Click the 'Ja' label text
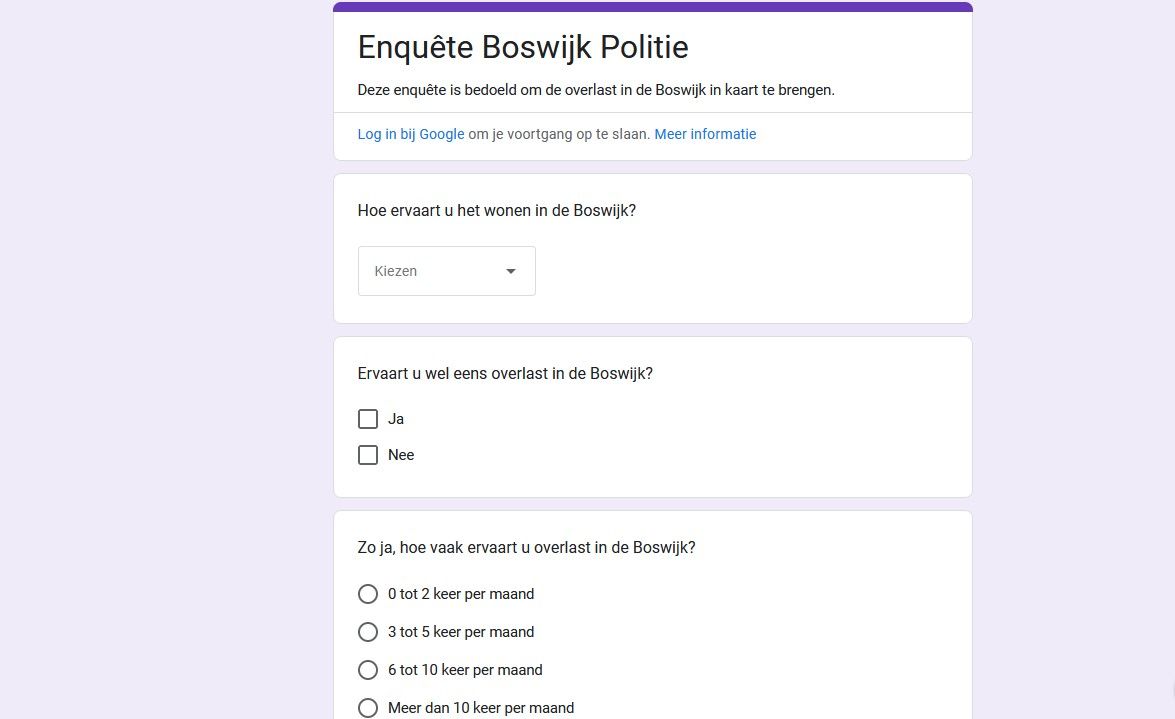 click(396, 419)
